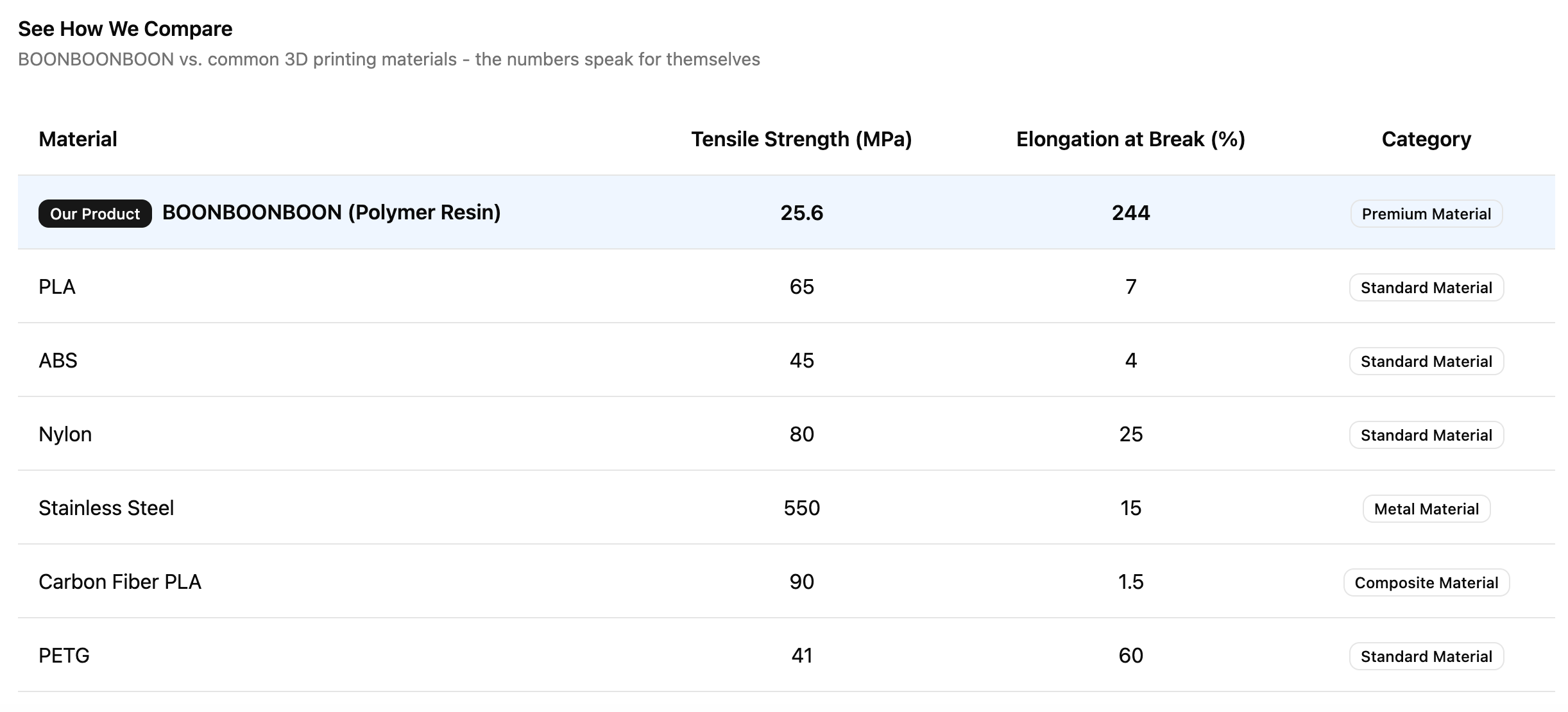Screen dimensions: 1568x712
Task: Select the Premium Material category badge
Action: click(x=1426, y=214)
